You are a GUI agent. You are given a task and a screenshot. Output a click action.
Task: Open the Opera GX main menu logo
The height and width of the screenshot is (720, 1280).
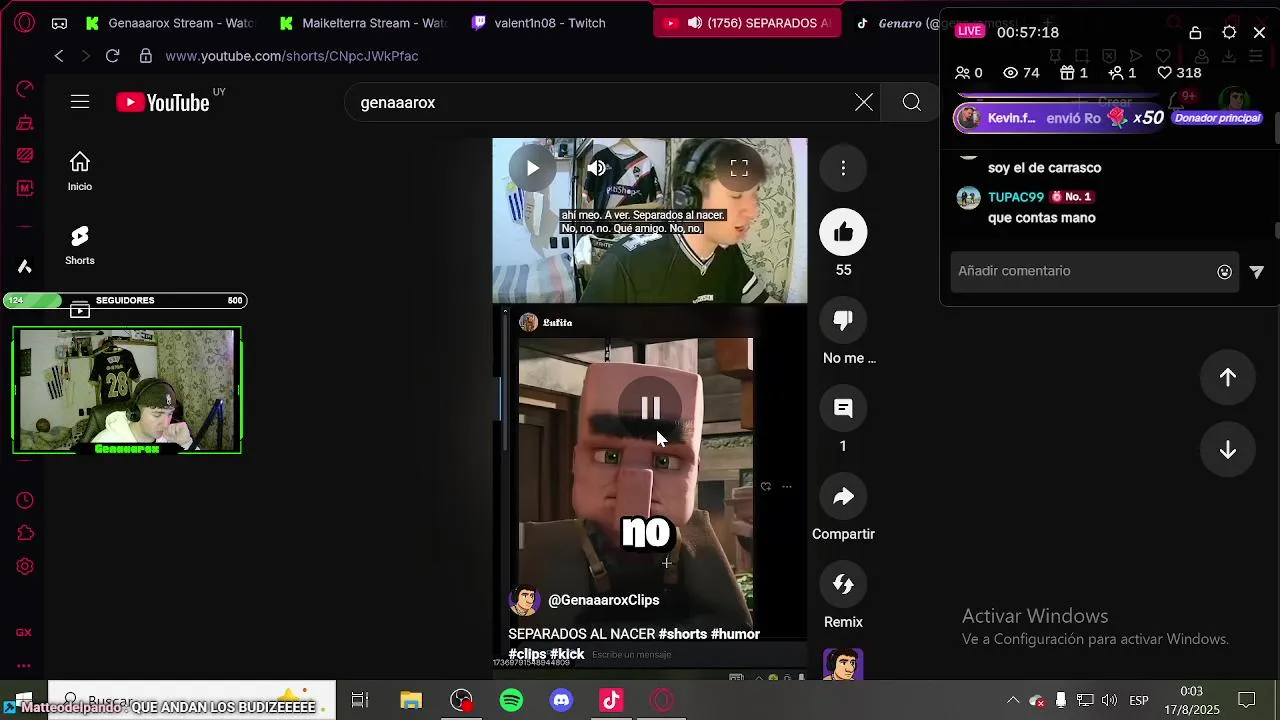[x=25, y=22]
